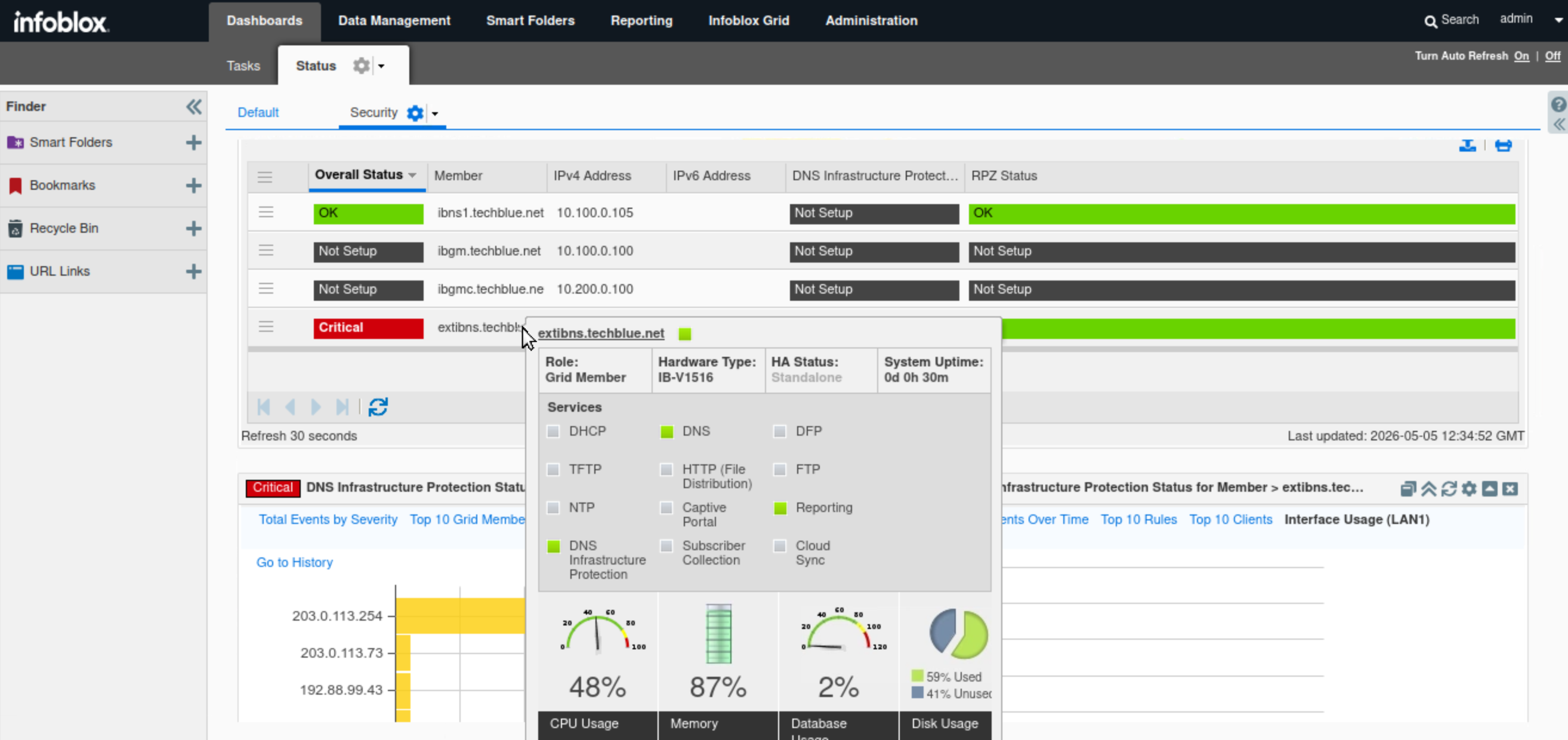Go to the next page of members
Screen dimensions: 1568x740
pyautogui.click(x=316, y=407)
